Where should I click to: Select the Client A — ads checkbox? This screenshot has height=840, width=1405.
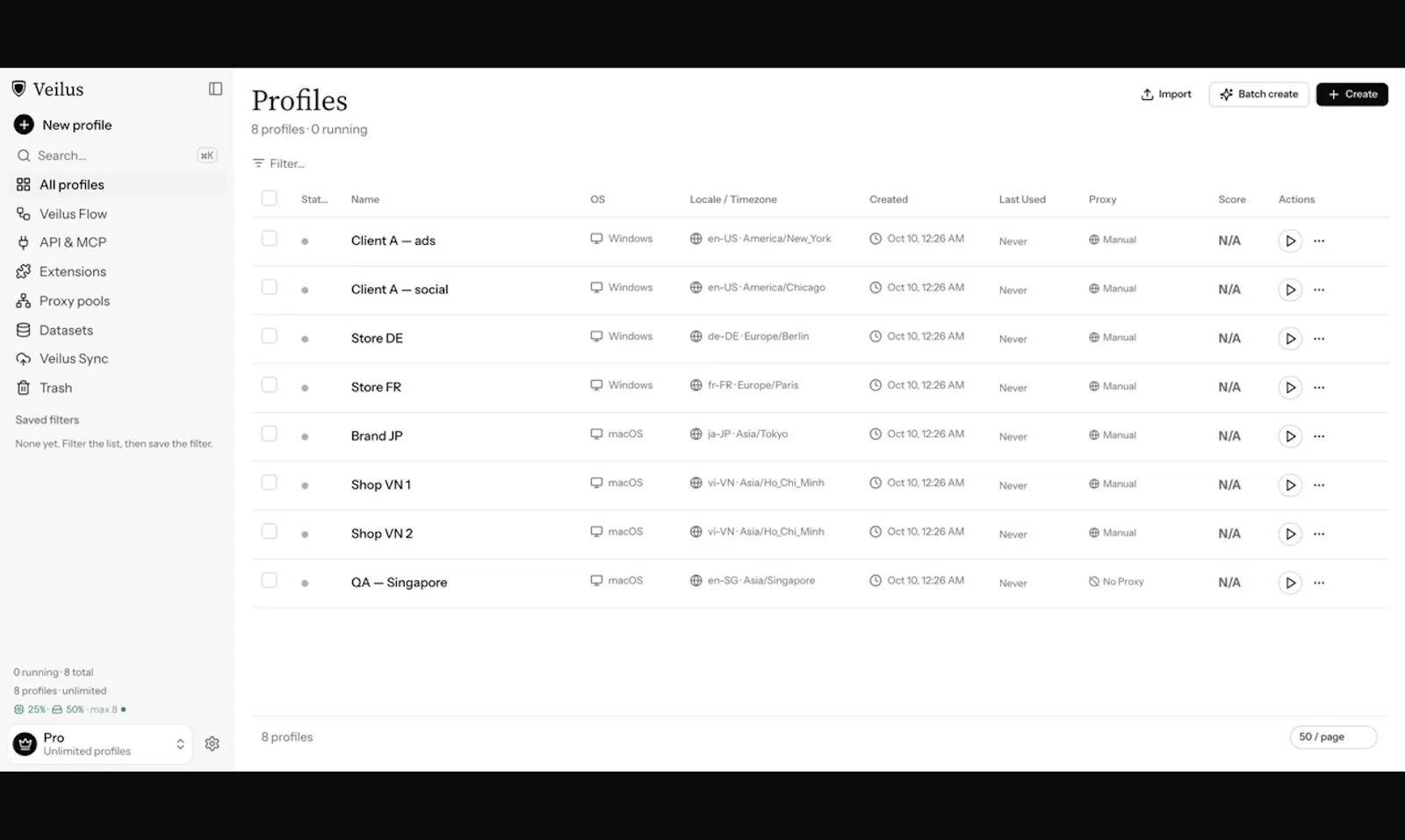click(x=269, y=239)
